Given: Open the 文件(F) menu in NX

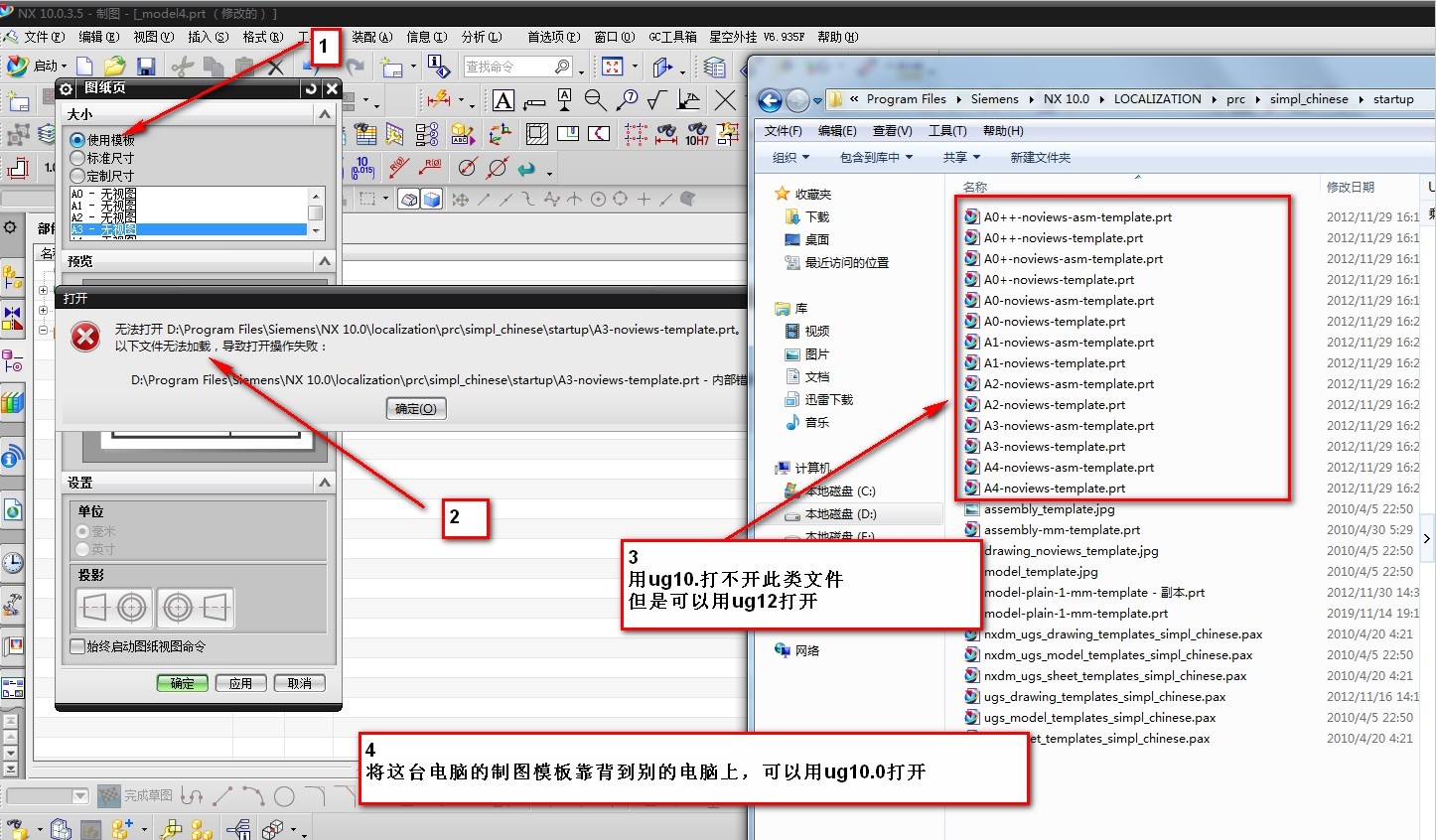Looking at the screenshot, I should coord(43,37).
